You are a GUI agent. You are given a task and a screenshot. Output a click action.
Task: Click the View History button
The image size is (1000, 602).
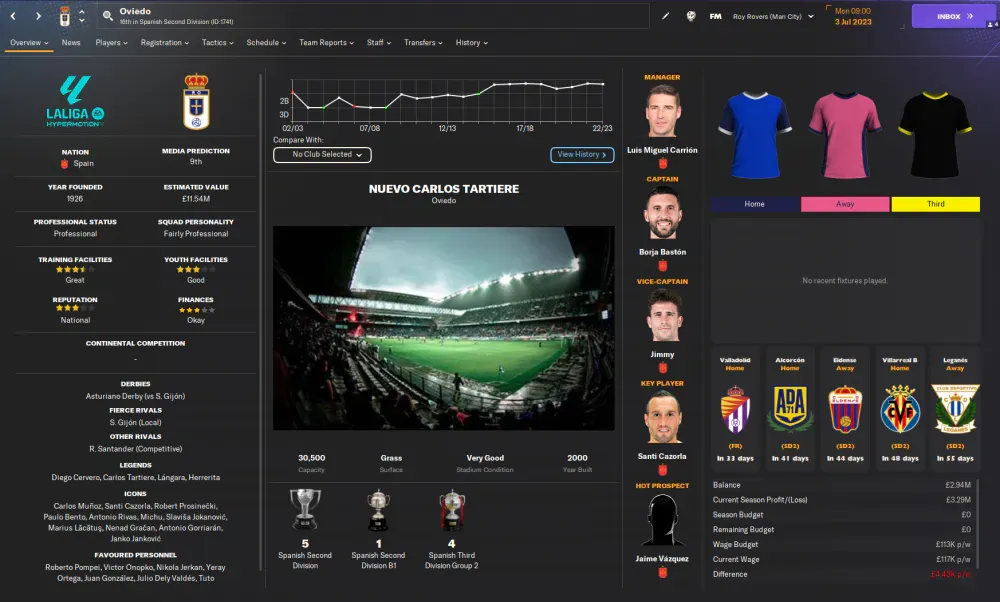click(582, 155)
